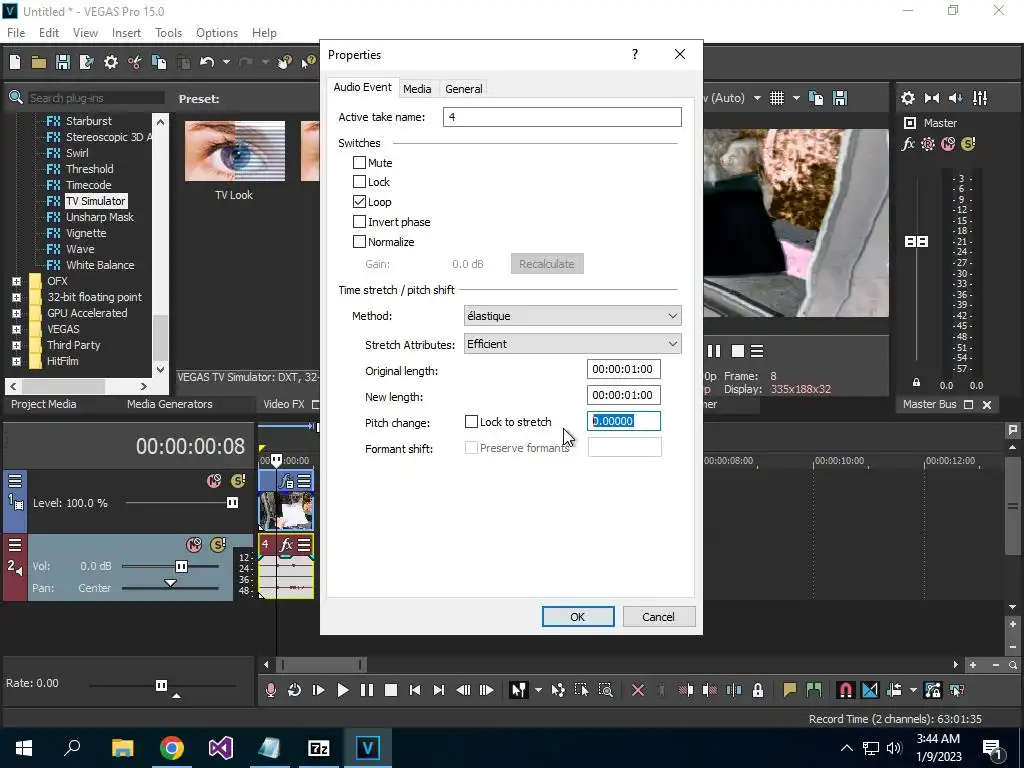Adjust the playback Rate slider handle
Screen dimensions: 1024x768
(161, 685)
